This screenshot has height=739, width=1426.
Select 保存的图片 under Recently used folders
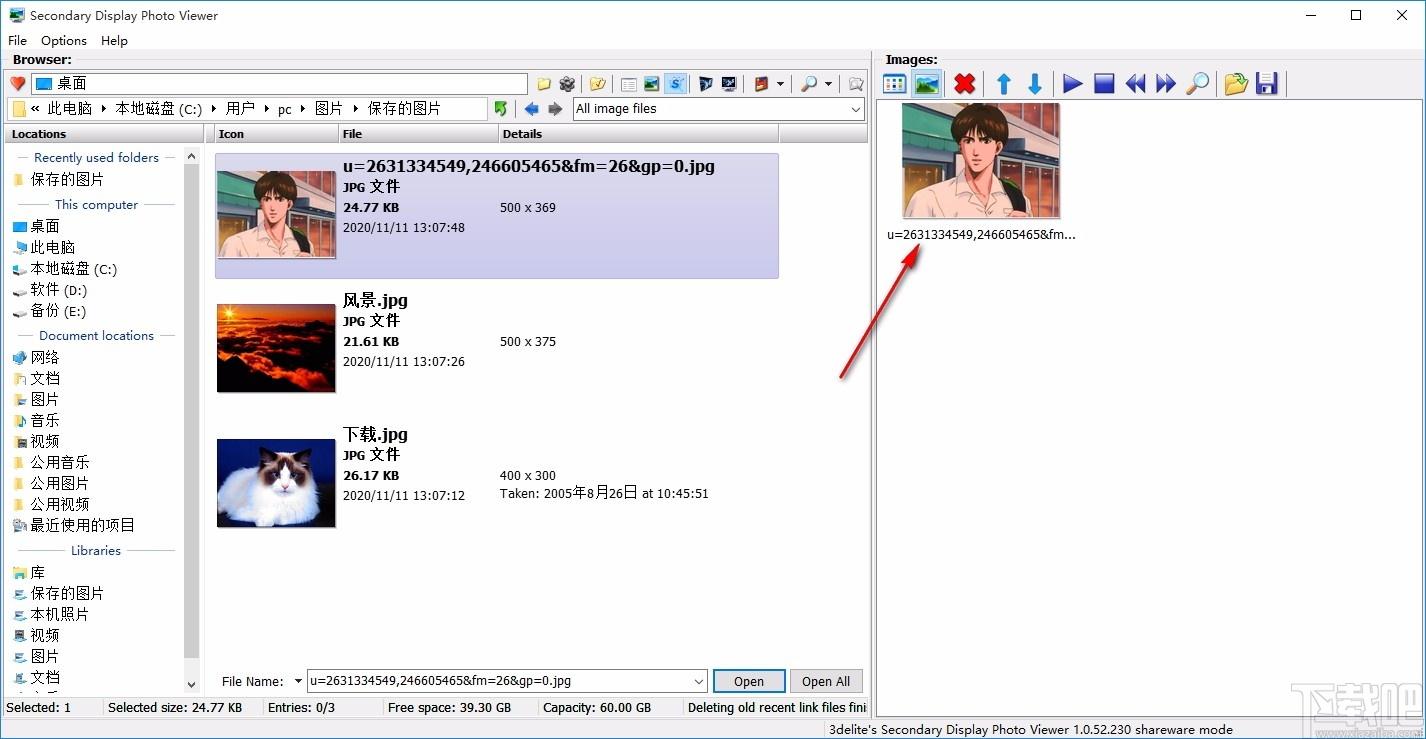tap(66, 179)
